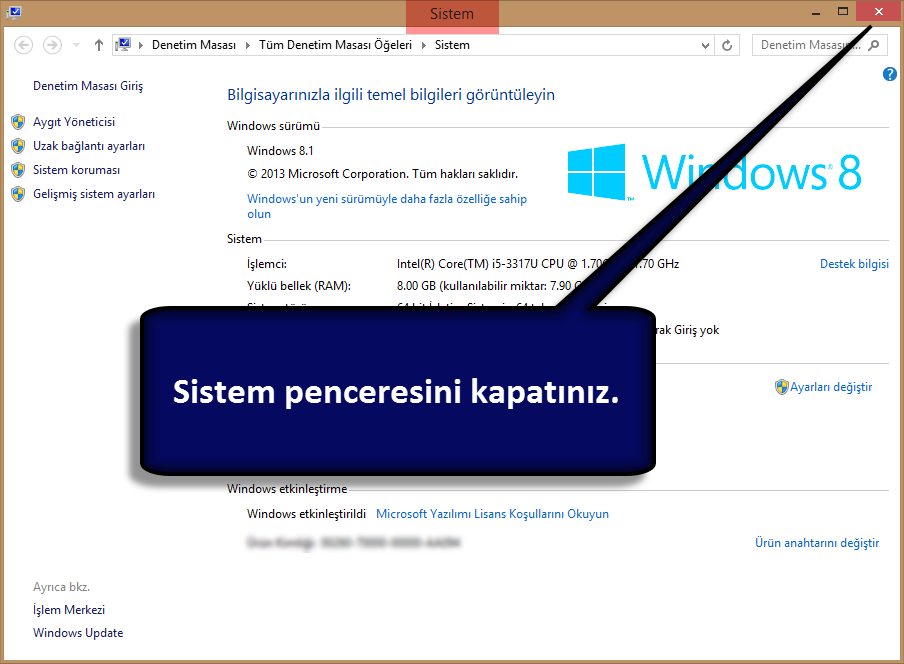Open the address bar history dropdown

click(705, 45)
